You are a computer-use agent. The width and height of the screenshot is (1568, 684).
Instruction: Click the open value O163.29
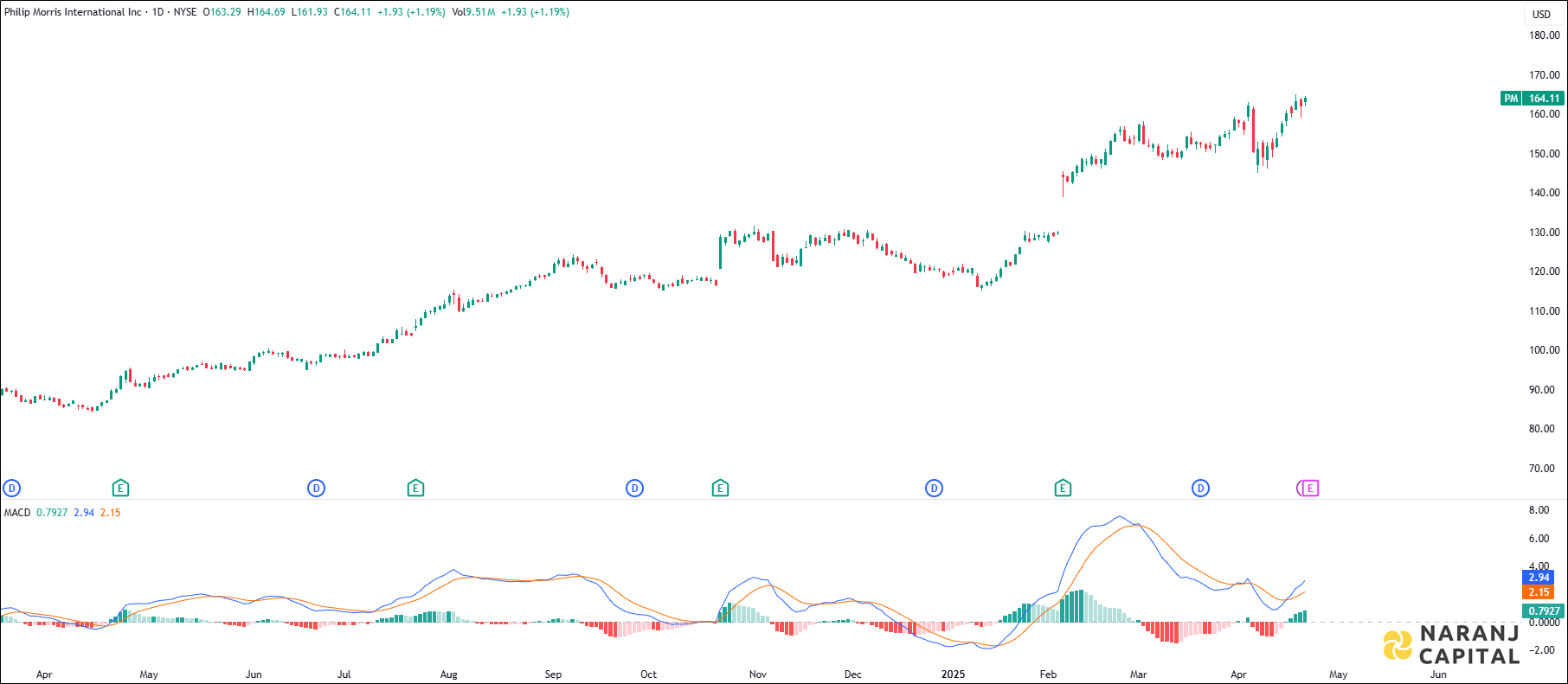click(x=222, y=12)
